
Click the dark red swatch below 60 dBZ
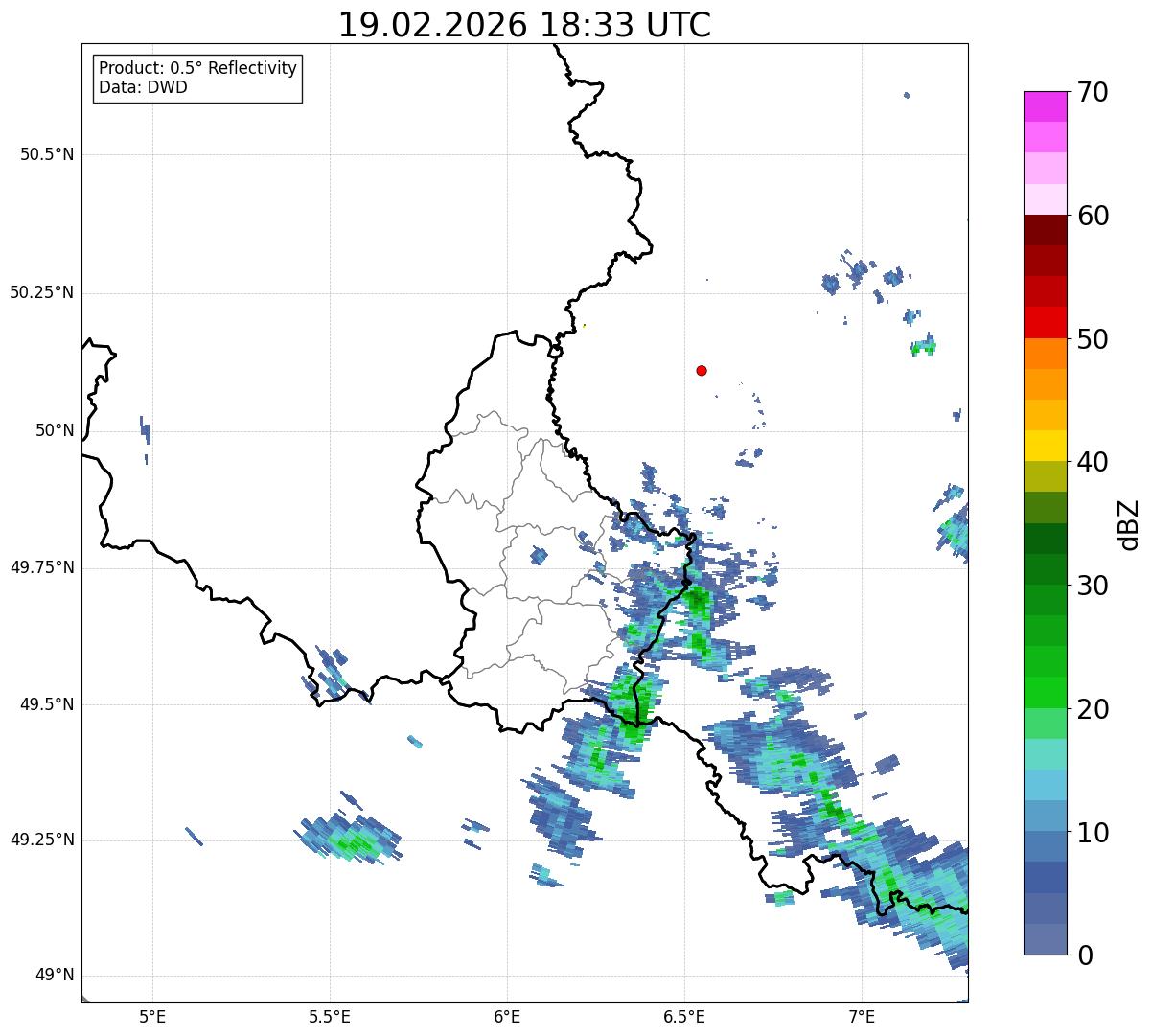1045,230
